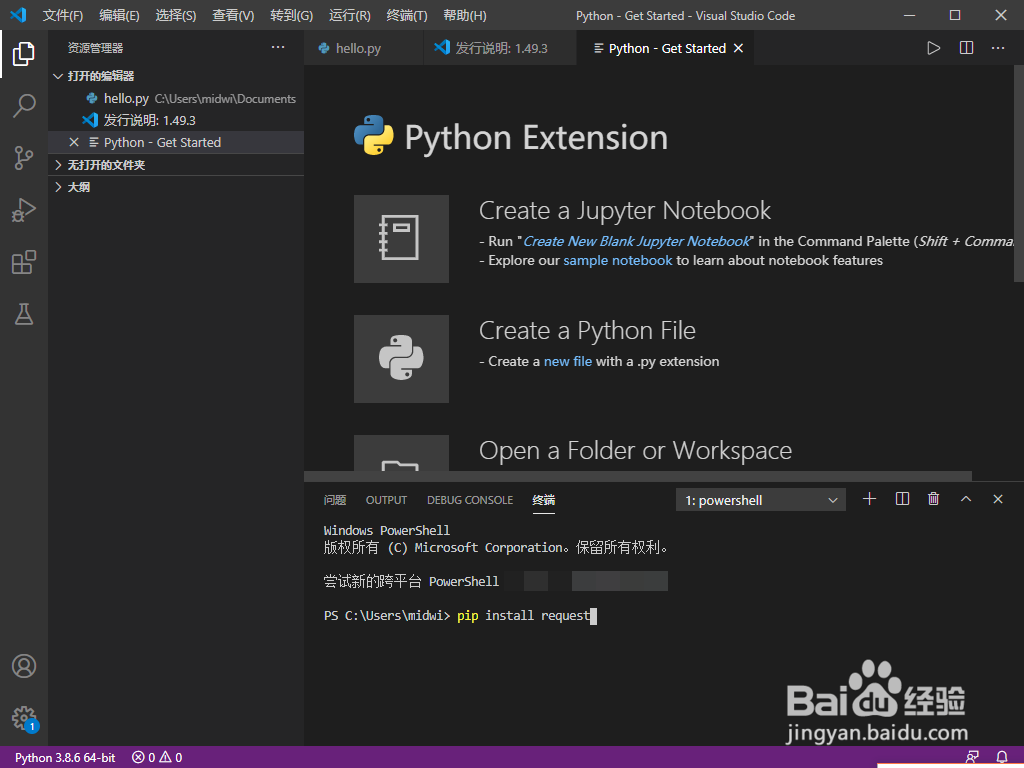Close Python - Get Started in open editors
This screenshot has height=768, width=1024.
(x=74, y=142)
